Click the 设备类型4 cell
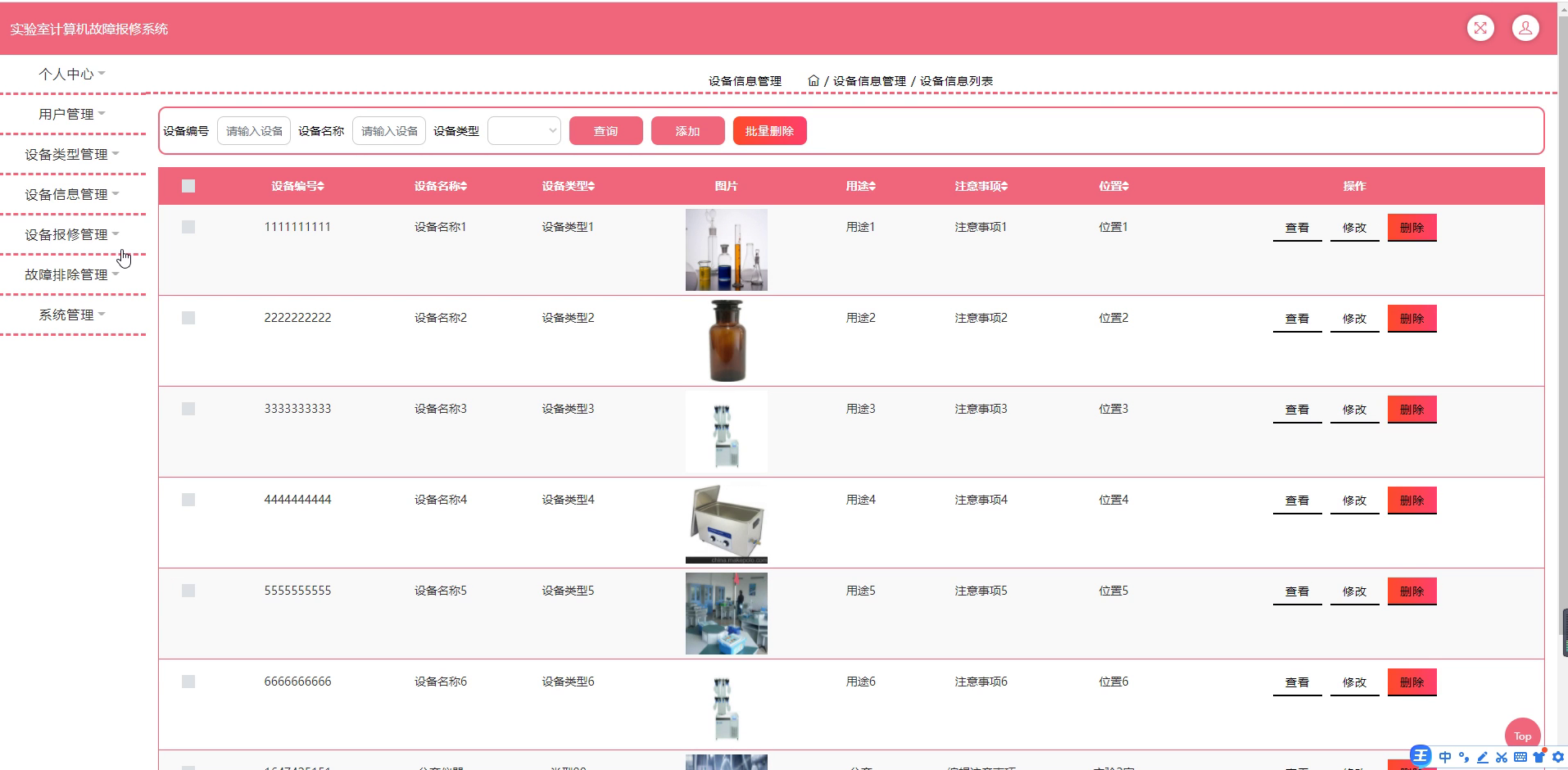Screen dimensions: 1568x770 [568, 500]
